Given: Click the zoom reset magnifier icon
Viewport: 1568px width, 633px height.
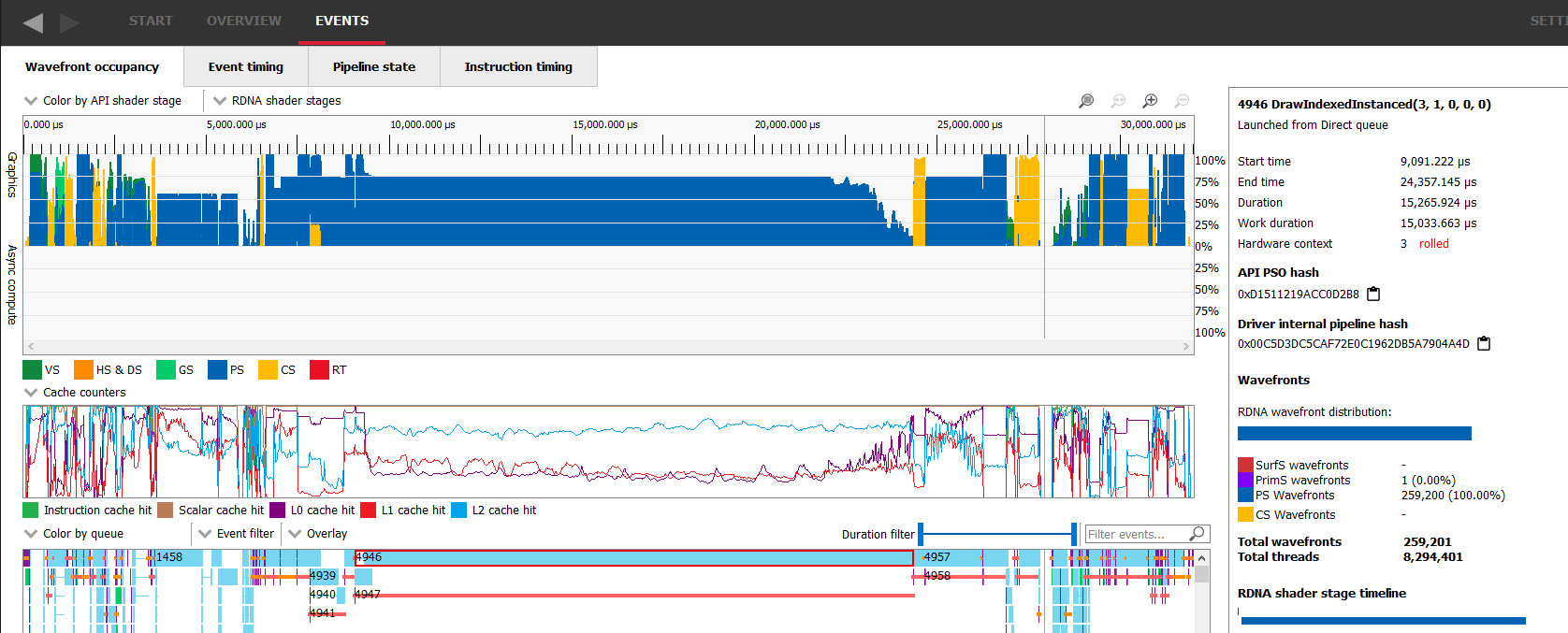Looking at the screenshot, I should [1118, 100].
